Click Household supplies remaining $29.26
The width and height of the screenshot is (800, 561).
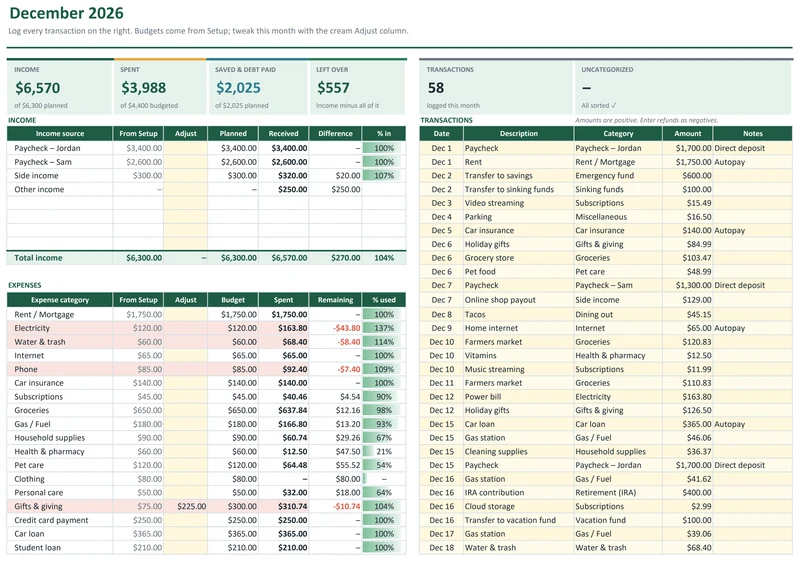[335, 438]
